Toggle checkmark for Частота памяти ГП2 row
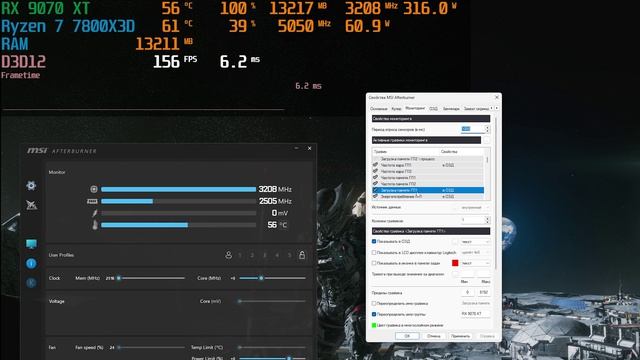Screen dimensions: 640x360 tap(375, 184)
